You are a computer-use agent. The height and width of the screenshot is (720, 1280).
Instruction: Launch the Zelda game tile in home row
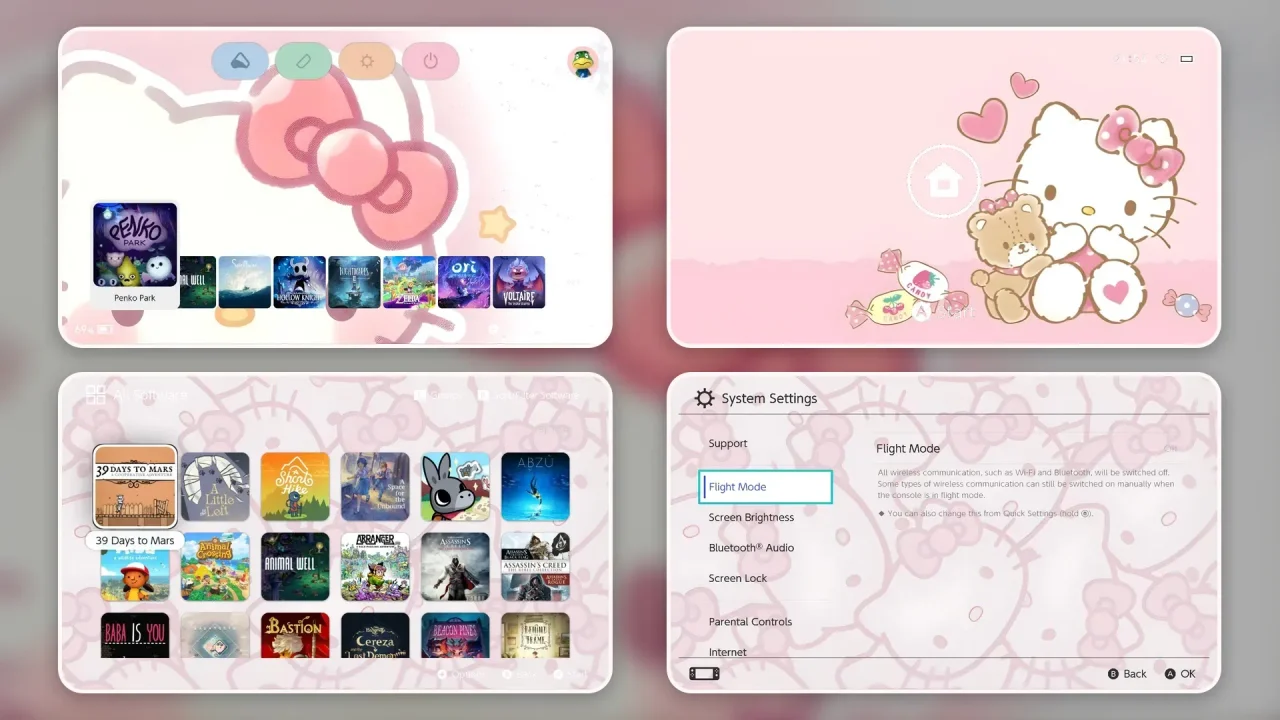pyautogui.click(x=410, y=282)
